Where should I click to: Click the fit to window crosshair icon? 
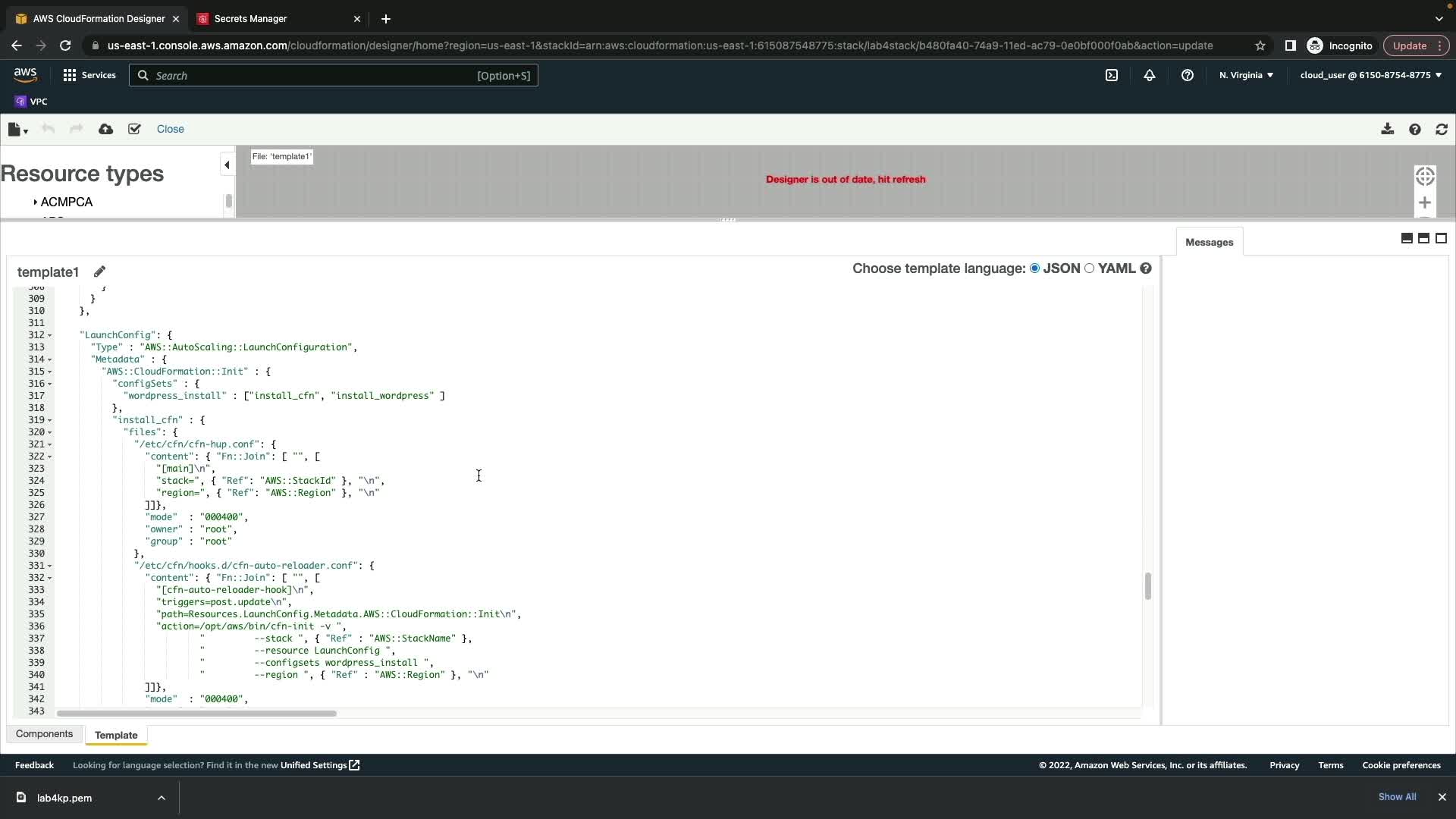pos(1424,176)
